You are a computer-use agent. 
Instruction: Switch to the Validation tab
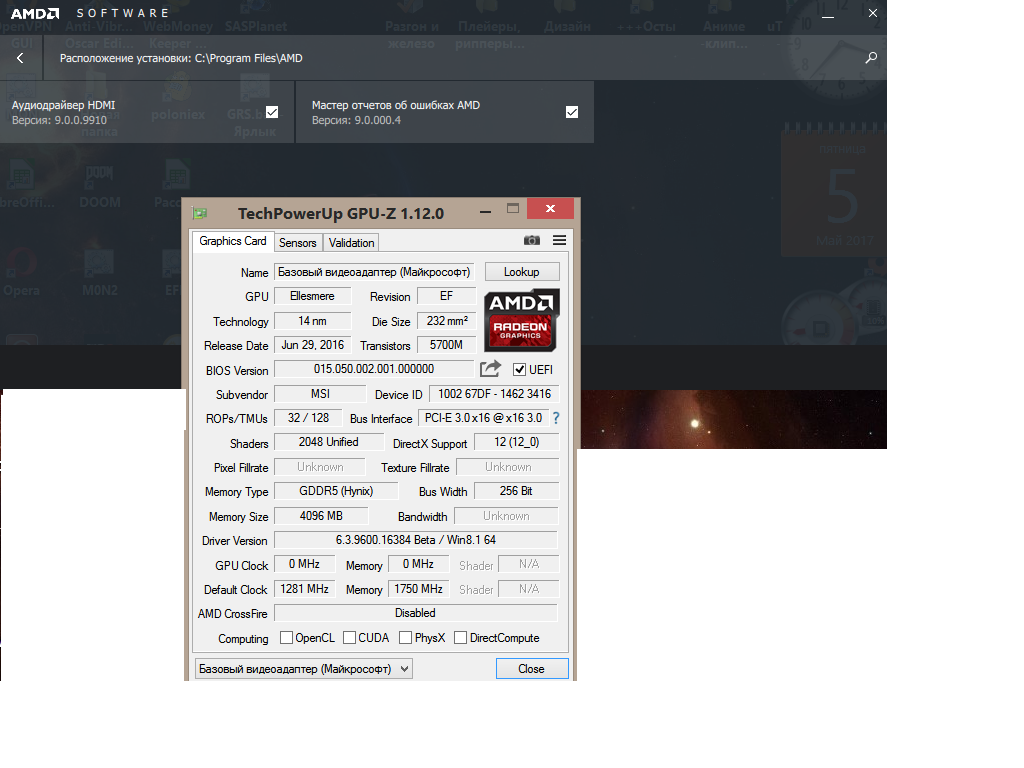351,242
